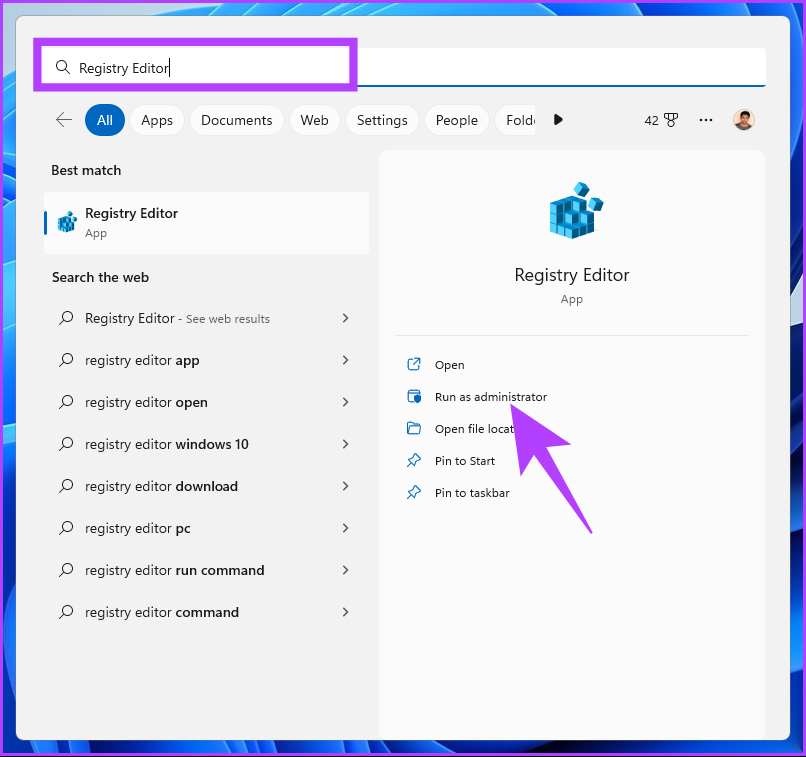Click the Open file location folder icon
806x757 pixels.
pyautogui.click(x=414, y=429)
